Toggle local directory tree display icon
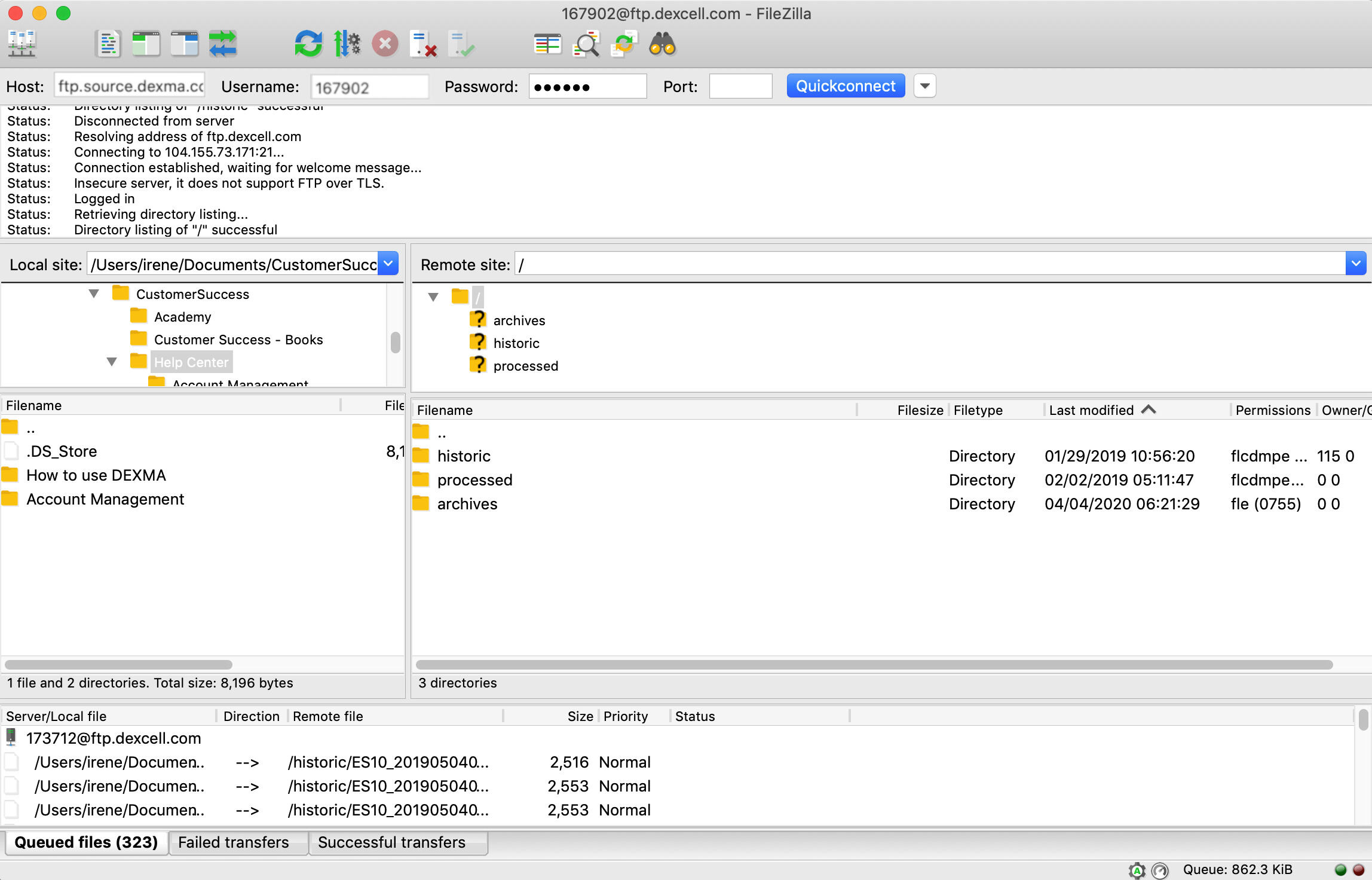1372x880 pixels. [146, 44]
